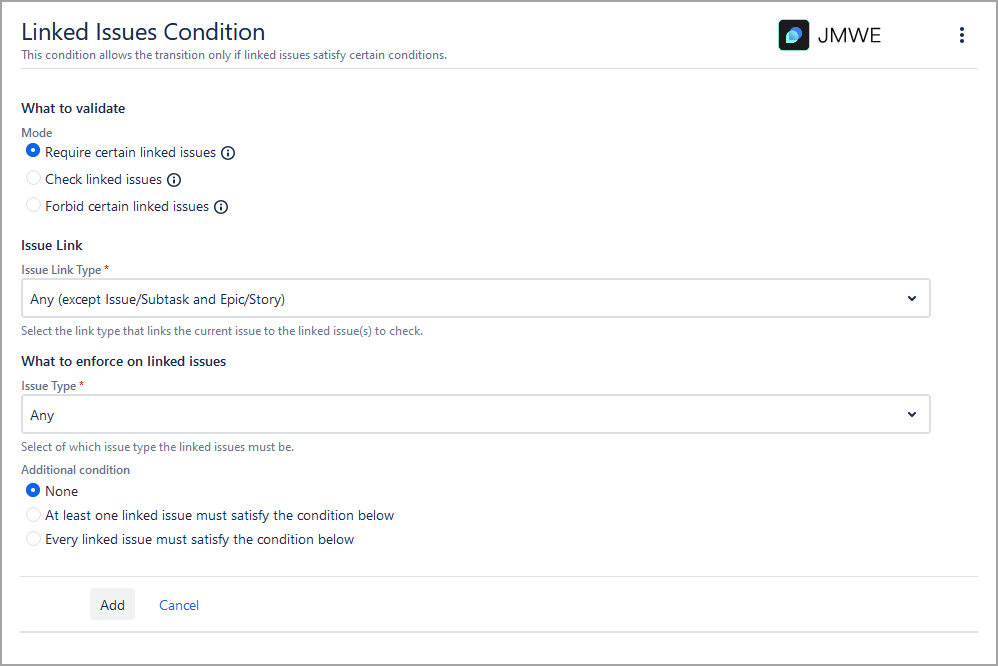Open the Issue Type dropdown showing Any
Viewport: 998px width, 666px height.
coord(475,414)
